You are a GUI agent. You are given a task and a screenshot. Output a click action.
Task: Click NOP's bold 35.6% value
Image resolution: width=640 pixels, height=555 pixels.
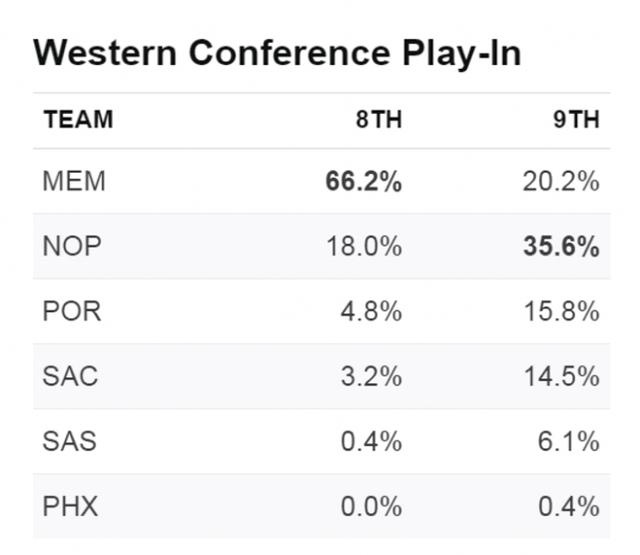click(x=562, y=246)
